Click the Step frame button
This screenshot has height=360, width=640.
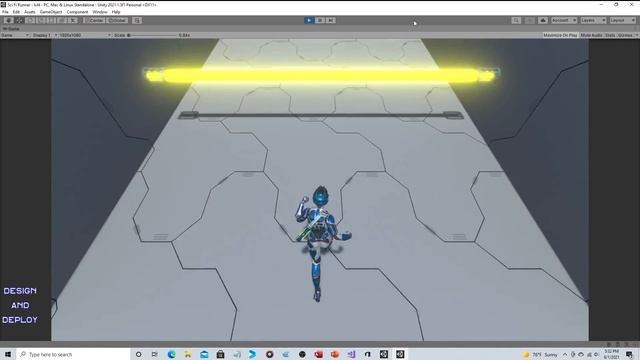[331, 20]
